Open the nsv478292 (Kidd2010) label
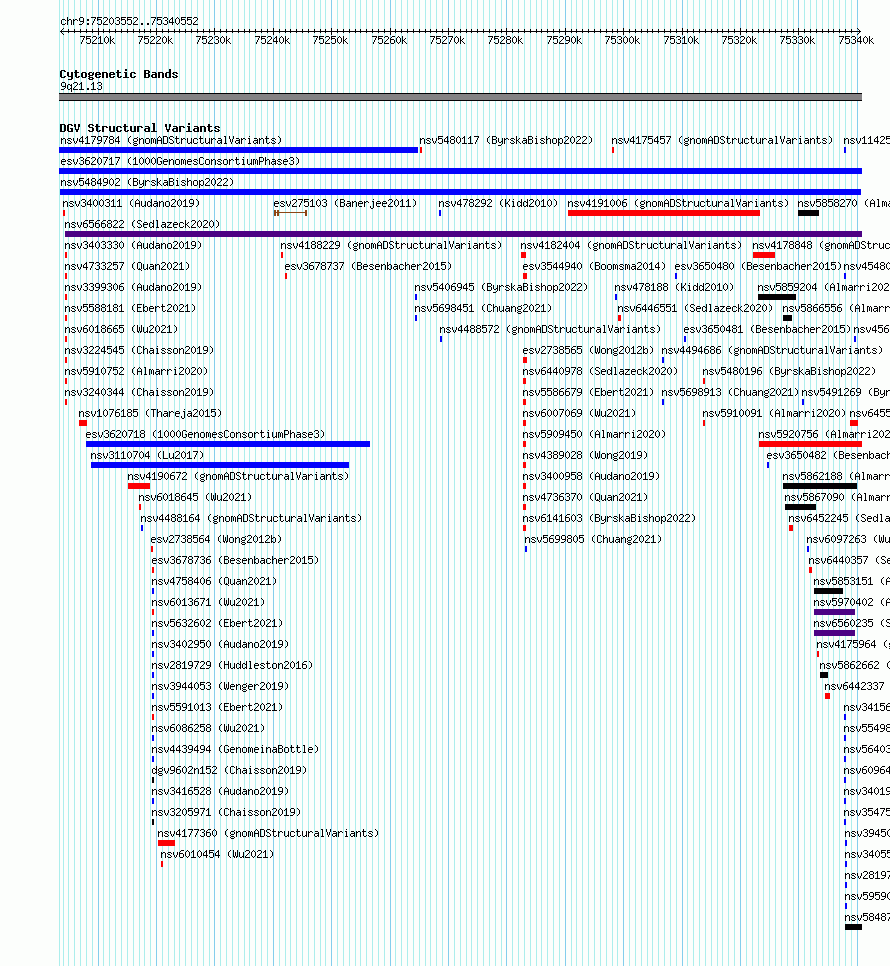This screenshot has width=890, height=966. tap(498, 203)
